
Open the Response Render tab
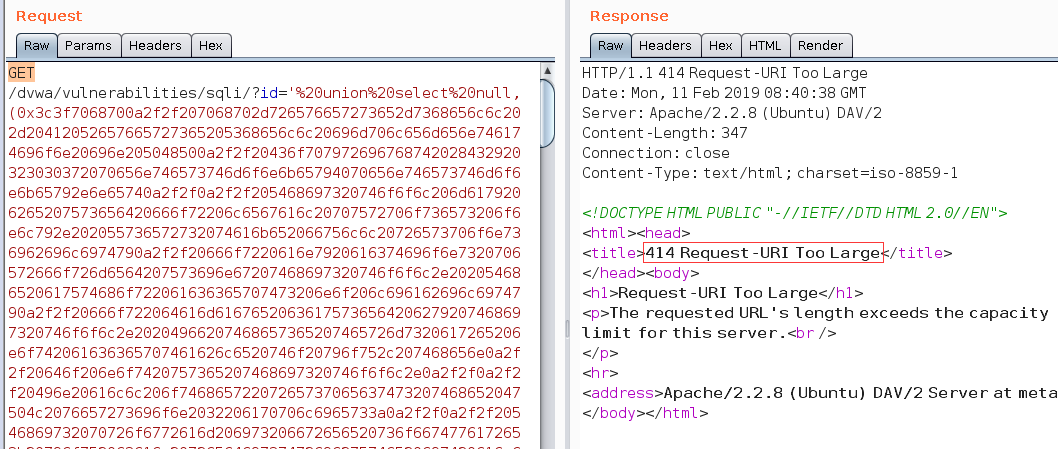(x=821, y=46)
